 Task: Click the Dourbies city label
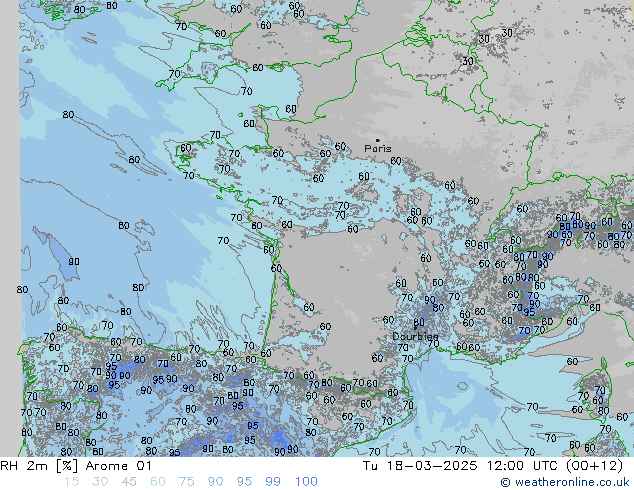(x=415, y=336)
